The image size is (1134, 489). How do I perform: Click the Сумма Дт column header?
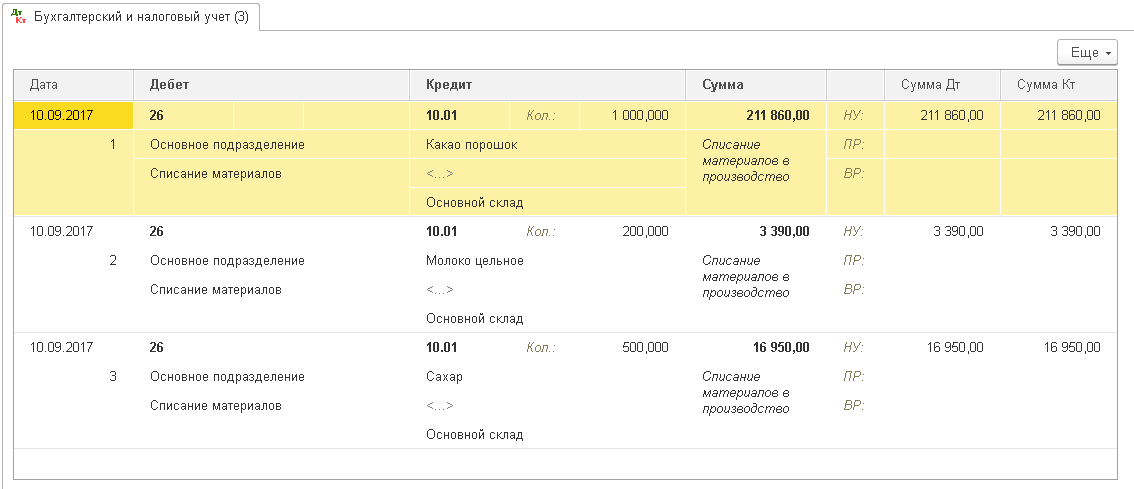pyautogui.click(x=942, y=85)
